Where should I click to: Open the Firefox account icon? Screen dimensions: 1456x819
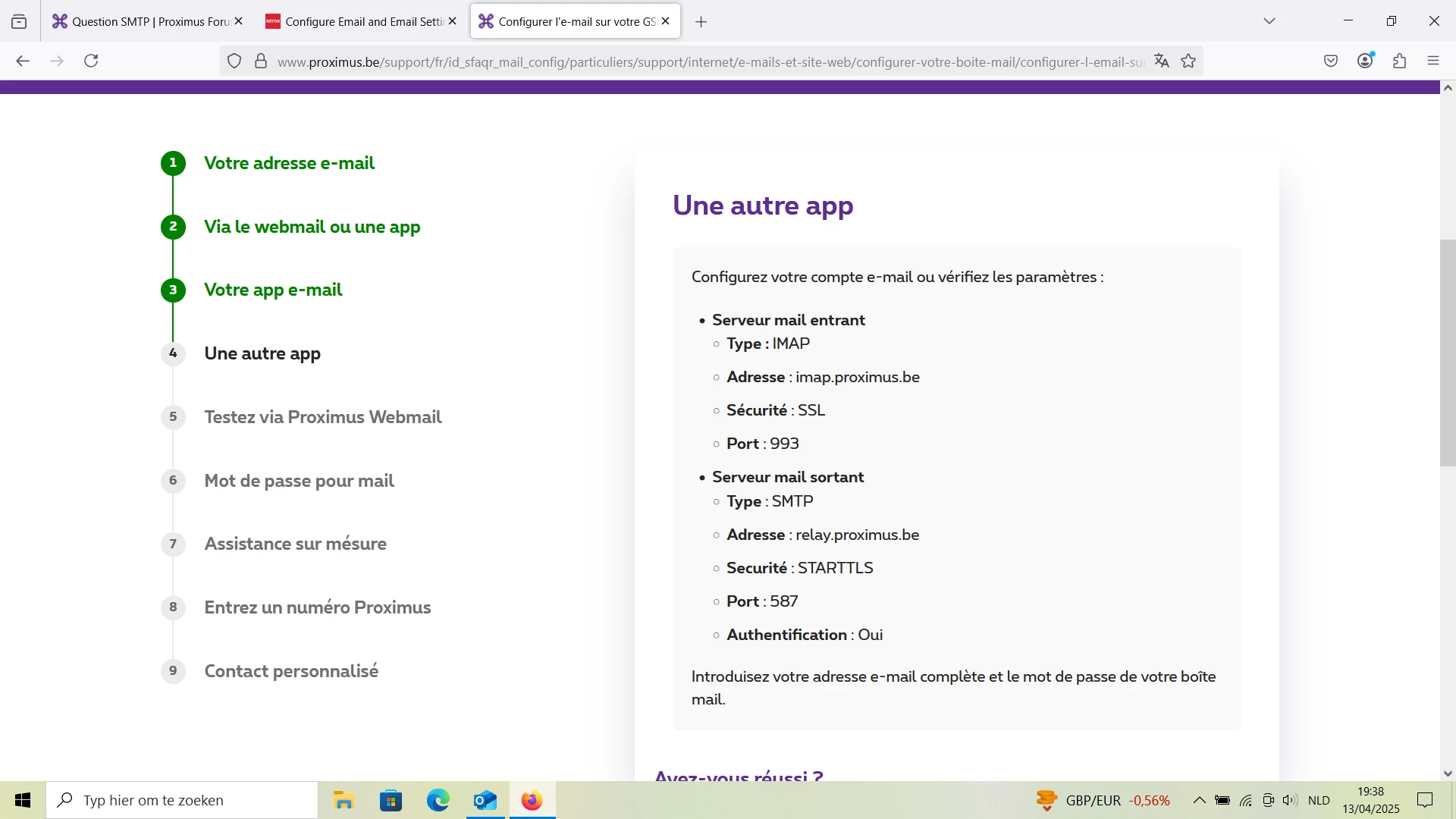1365,61
